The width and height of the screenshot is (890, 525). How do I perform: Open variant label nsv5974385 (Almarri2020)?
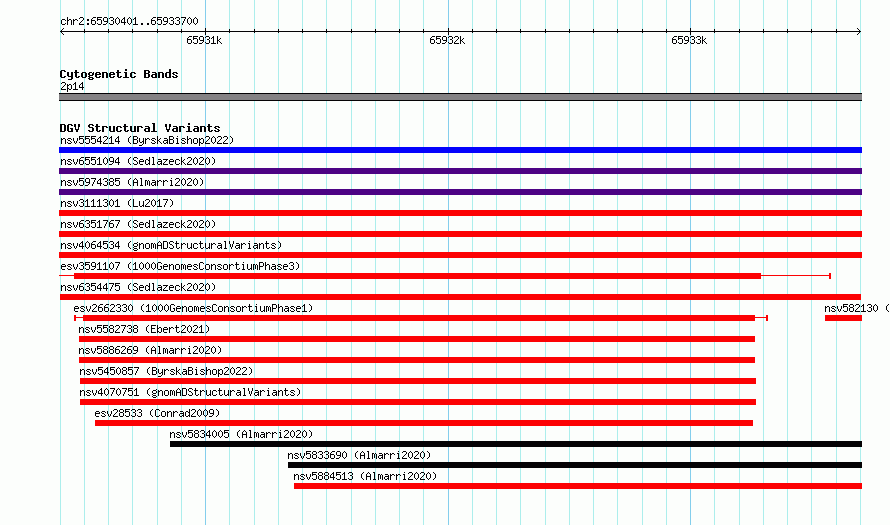pyautogui.click(x=132, y=182)
